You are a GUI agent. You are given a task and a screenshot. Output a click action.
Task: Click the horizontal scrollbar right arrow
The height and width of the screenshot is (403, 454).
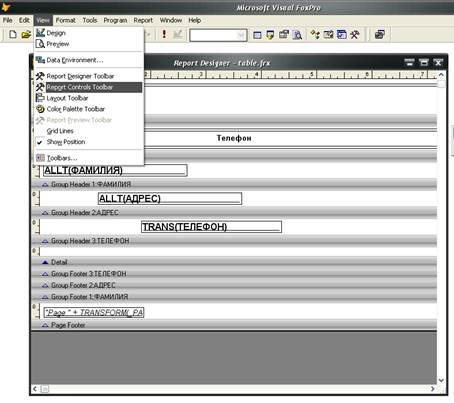(x=432, y=389)
